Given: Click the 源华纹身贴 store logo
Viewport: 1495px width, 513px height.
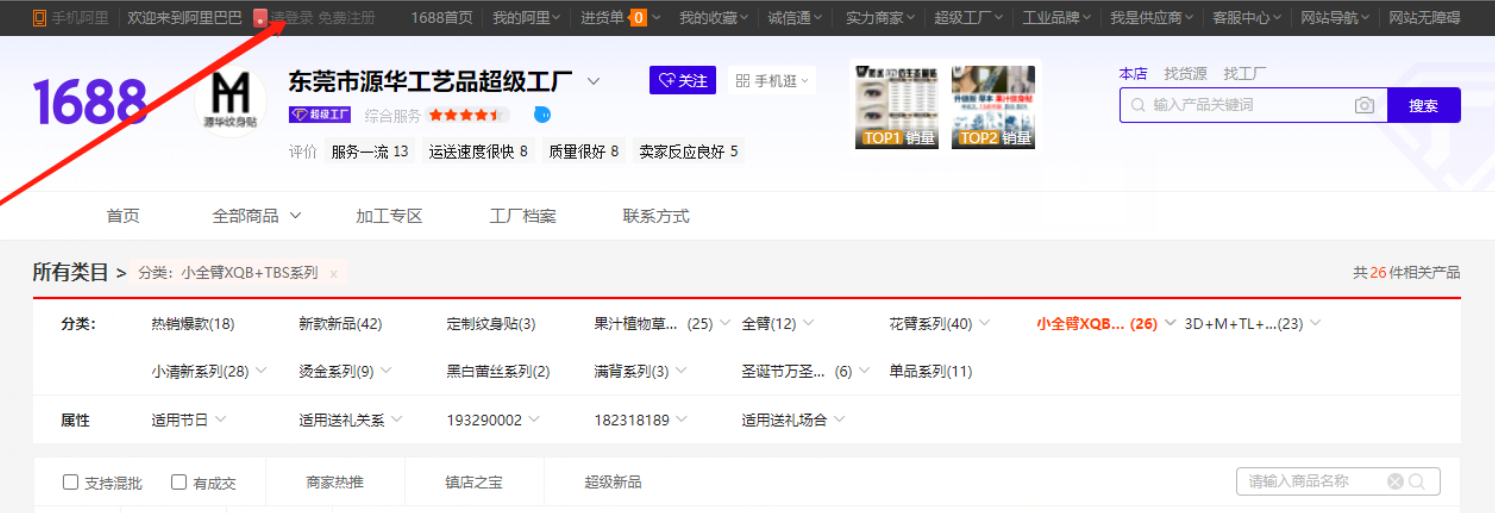Looking at the screenshot, I should point(230,104).
